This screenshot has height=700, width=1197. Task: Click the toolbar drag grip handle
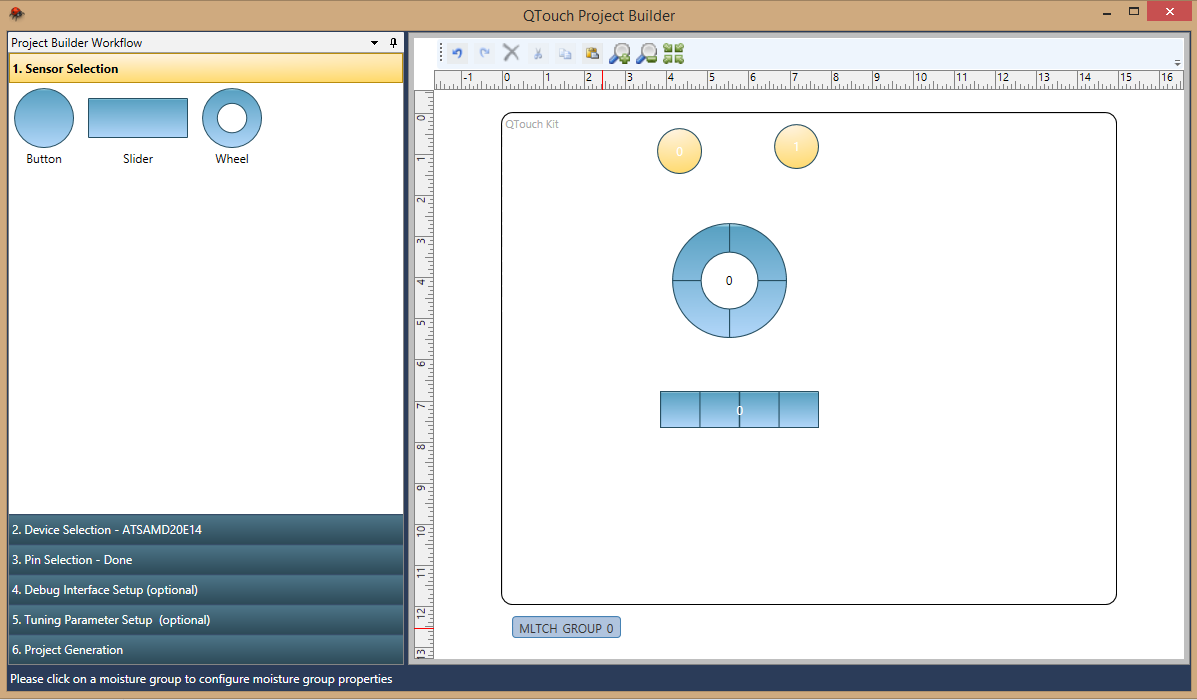click(x=441, y=53)
